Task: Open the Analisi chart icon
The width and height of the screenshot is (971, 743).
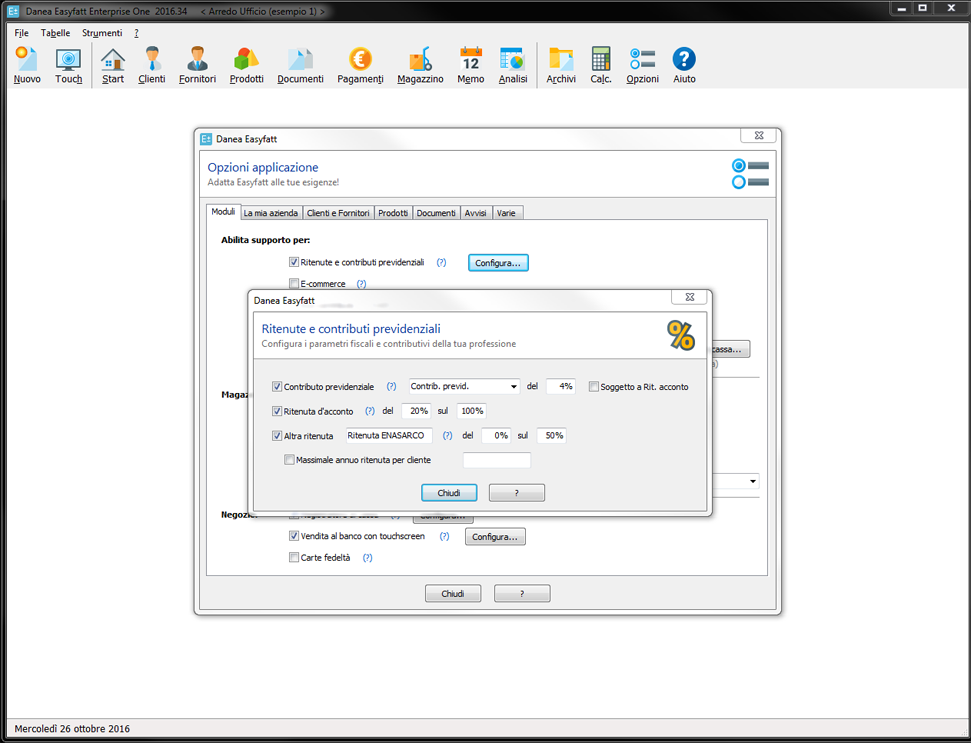Action: pyautogui.click(x=513, y=65)
